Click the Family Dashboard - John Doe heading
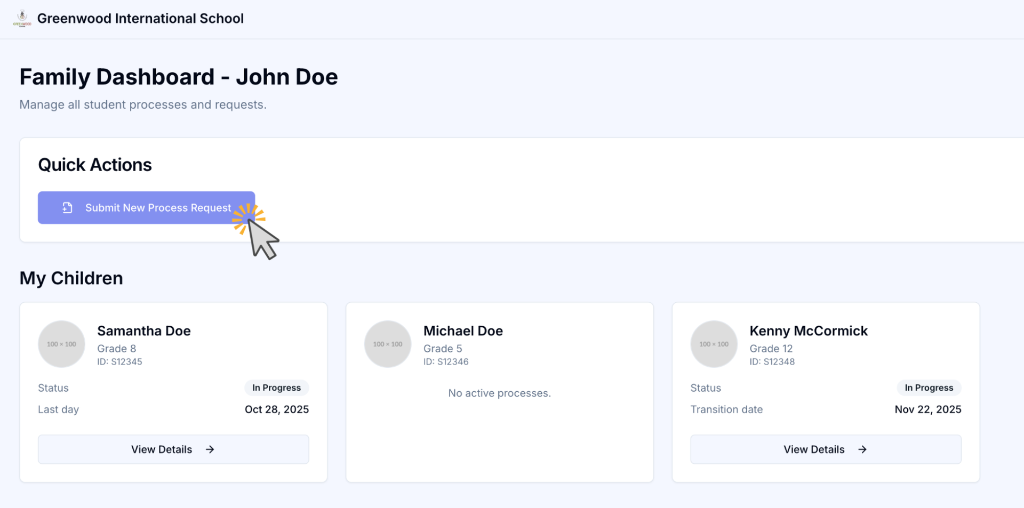 coord(179,77)
